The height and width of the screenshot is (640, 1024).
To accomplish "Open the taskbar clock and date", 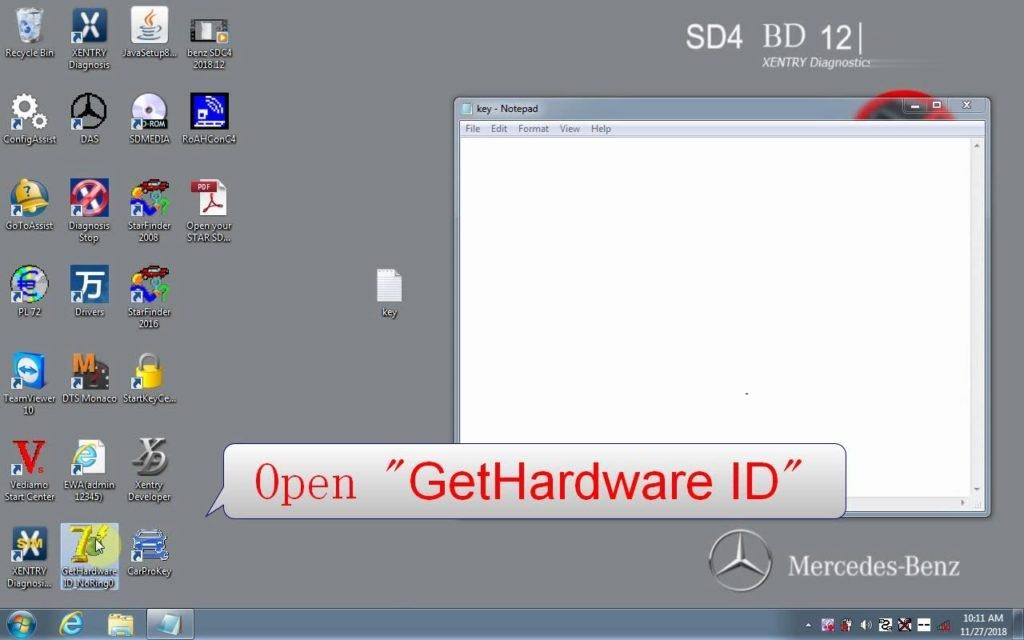I will coord(983,625).
